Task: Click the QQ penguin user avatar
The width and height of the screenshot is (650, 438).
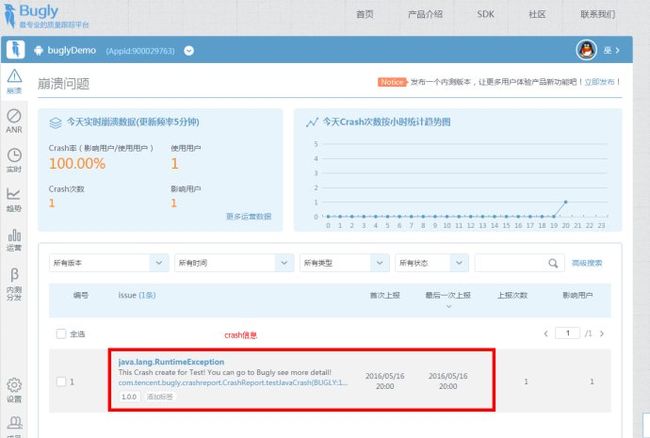Action: pos(587,50)
